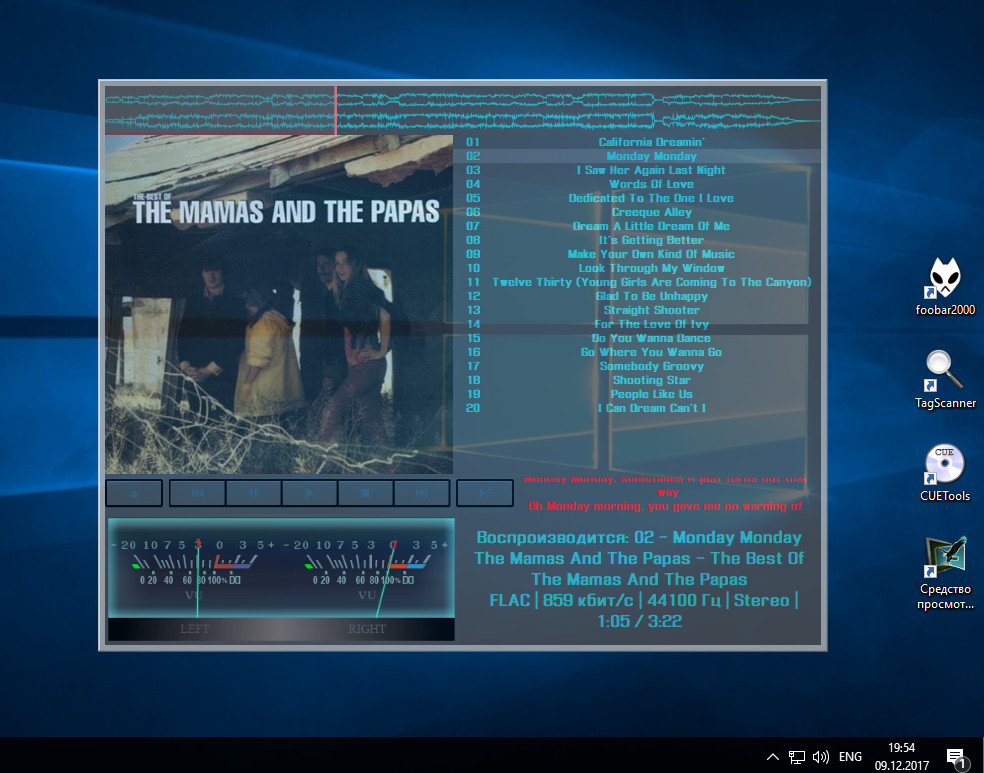
Task: Pause playback with the pause button
Action: coord(254,493)
